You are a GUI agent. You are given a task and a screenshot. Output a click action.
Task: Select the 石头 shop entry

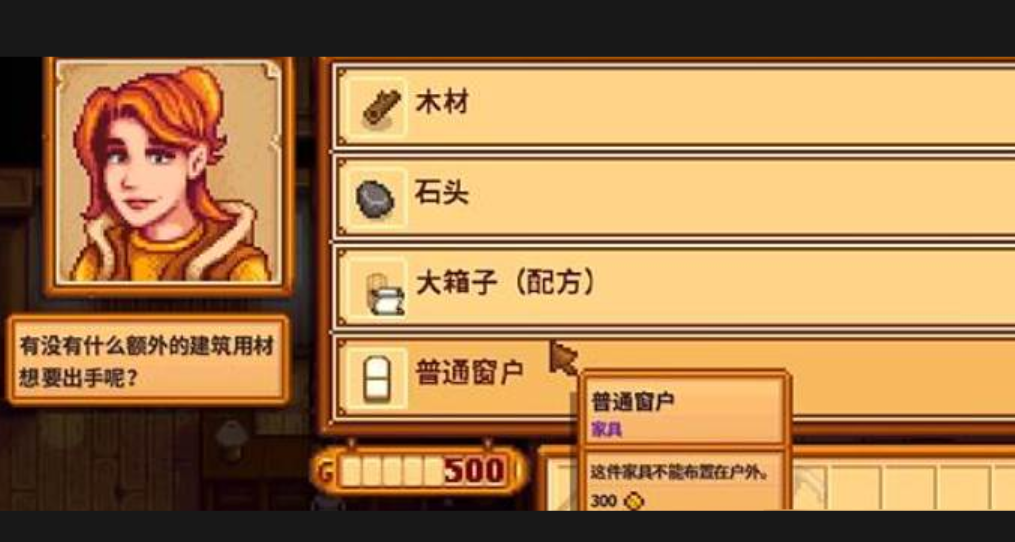click(x=675, y=198)
